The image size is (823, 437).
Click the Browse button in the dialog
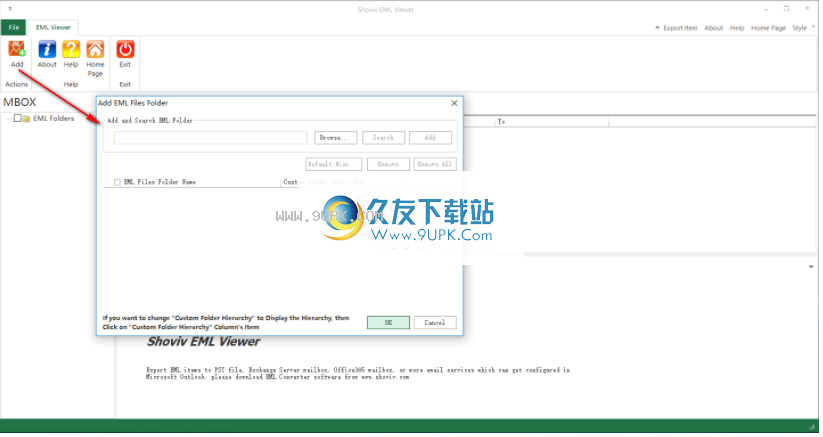(335, 137)
